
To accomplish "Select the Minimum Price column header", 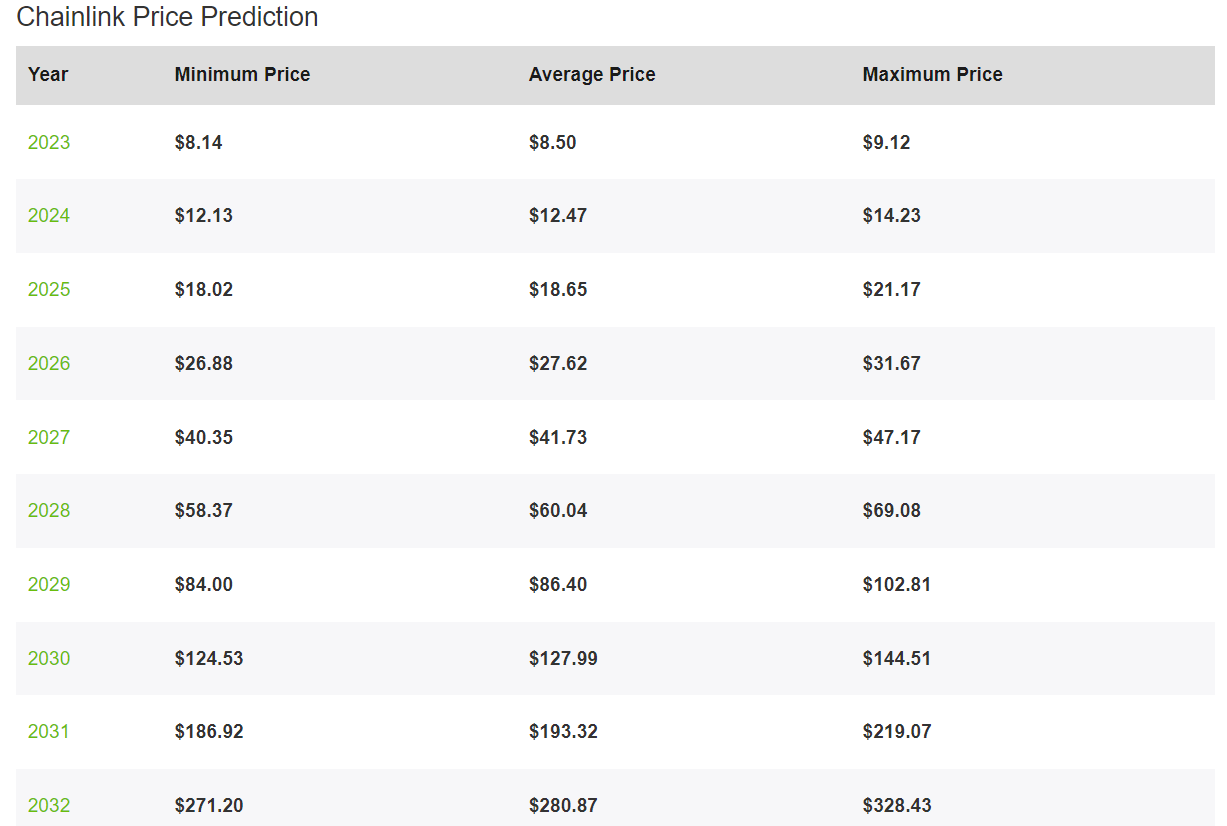I will click(242, 75).
